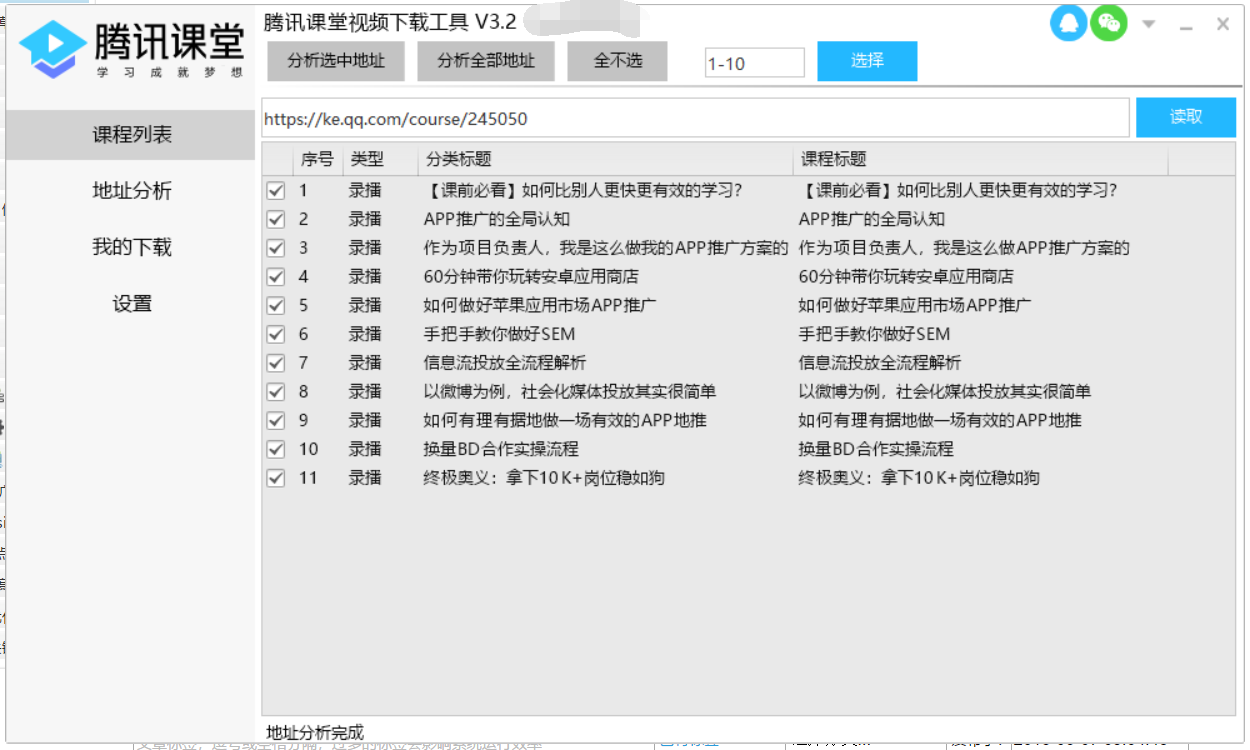1250x750 pixels.
Task: Click the blue 选择 button
Action: pyautogui.click(x=867, y=61)
